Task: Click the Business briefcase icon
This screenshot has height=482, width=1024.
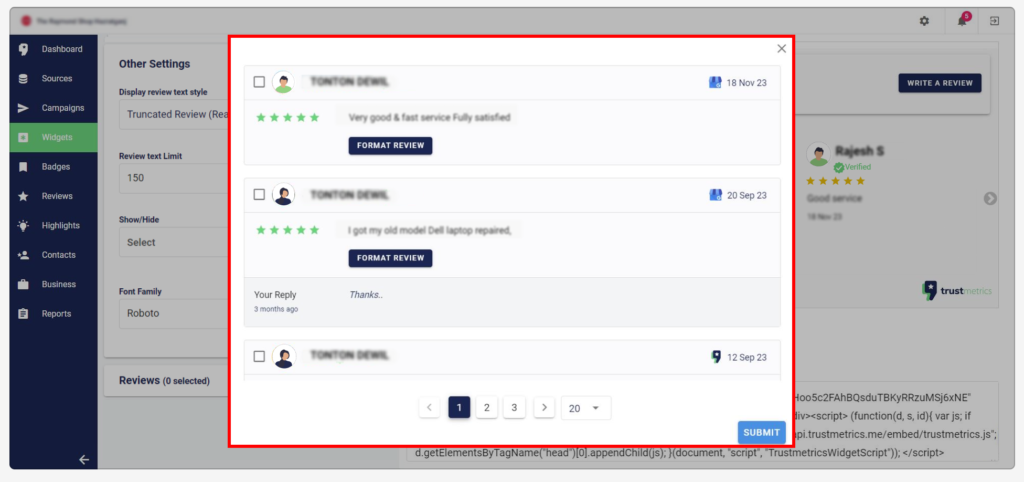Action: [24, 284]
